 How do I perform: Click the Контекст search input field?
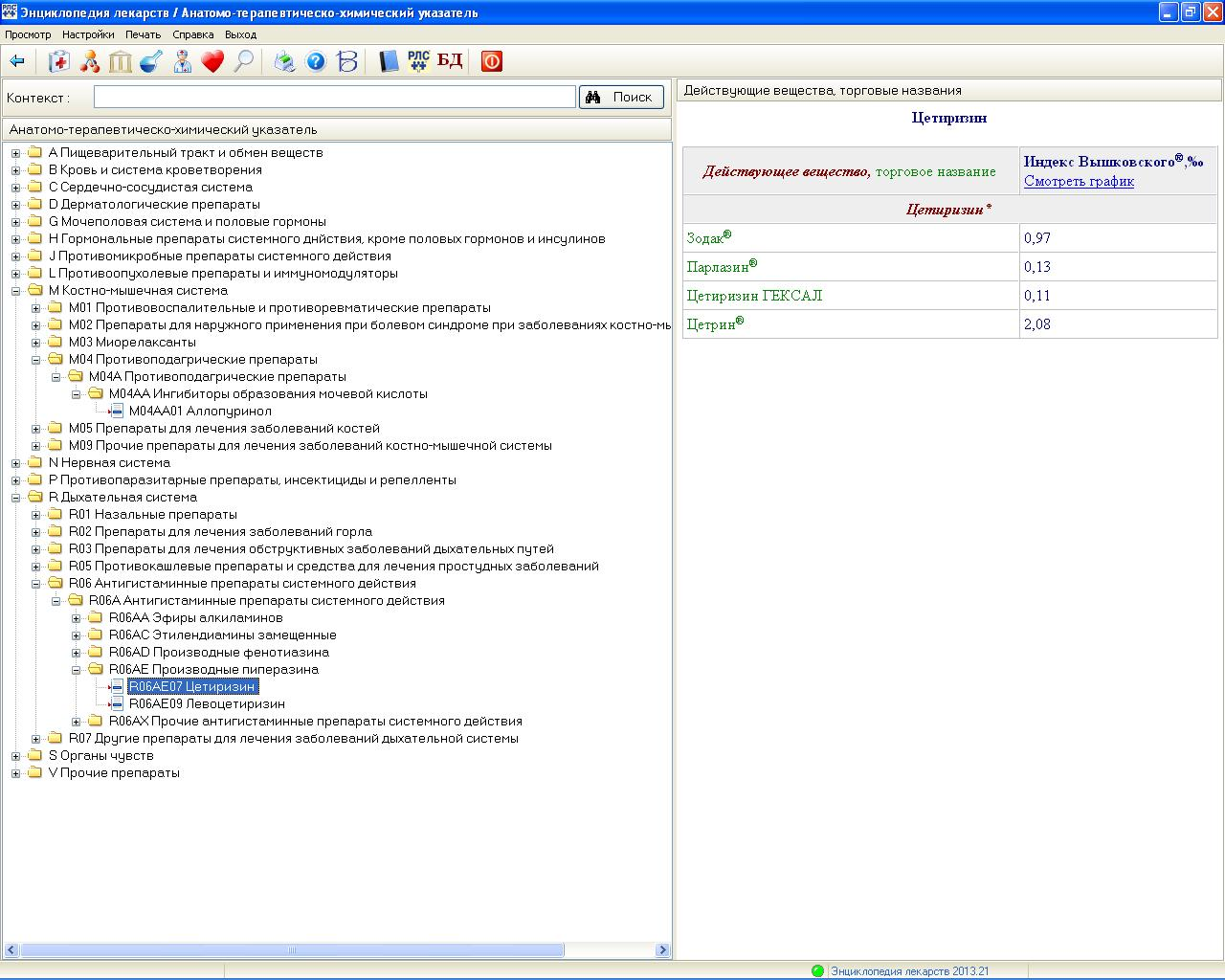[334, 97]
